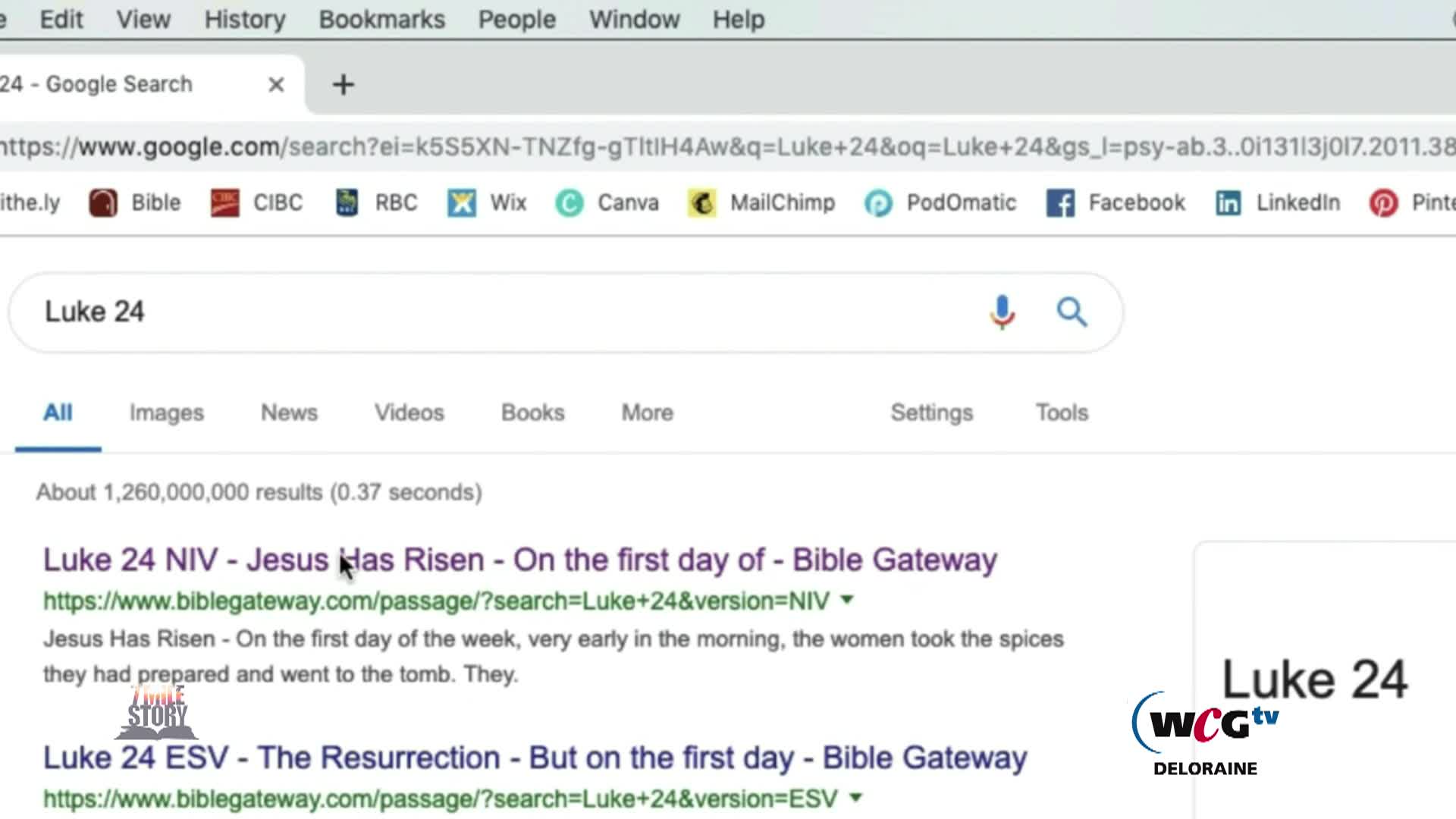
Task: Open the Bible bookmark icon
Action: tap(103, 203)
